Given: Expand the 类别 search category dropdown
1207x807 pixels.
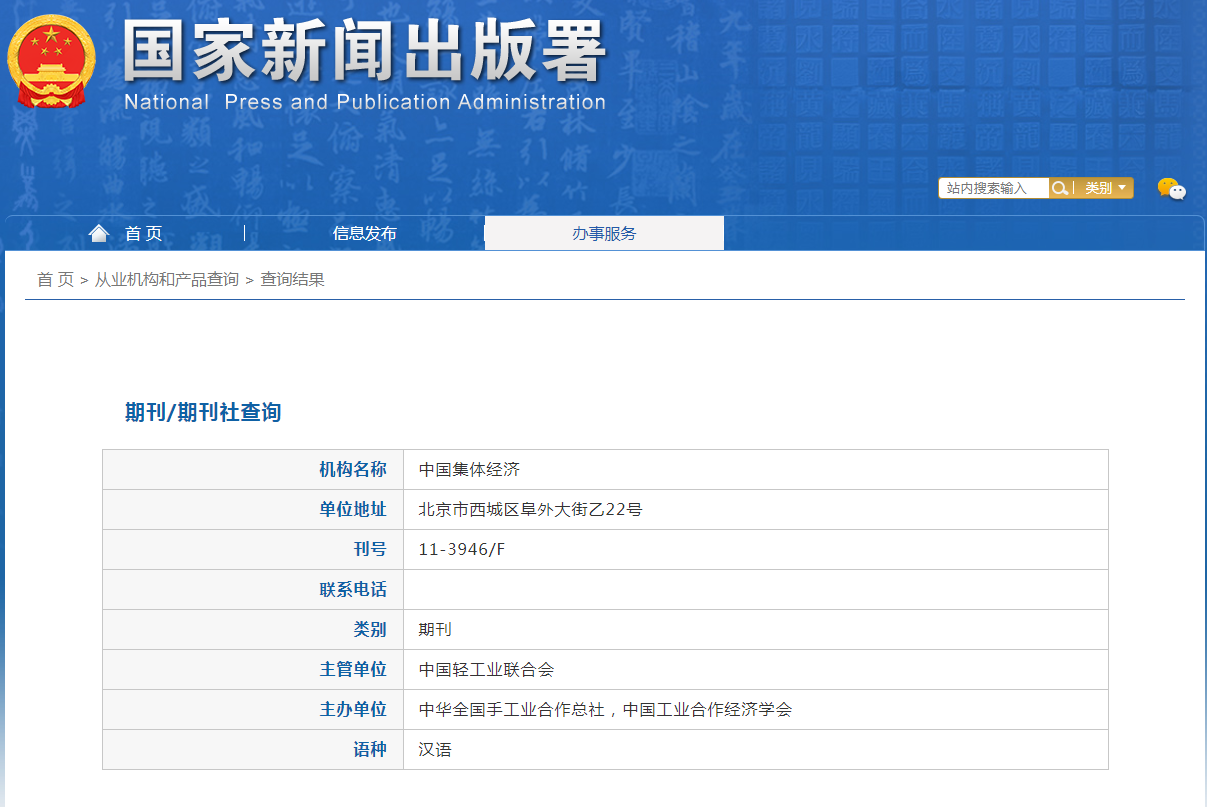Looking at the screenshot, I should 1106,188.
